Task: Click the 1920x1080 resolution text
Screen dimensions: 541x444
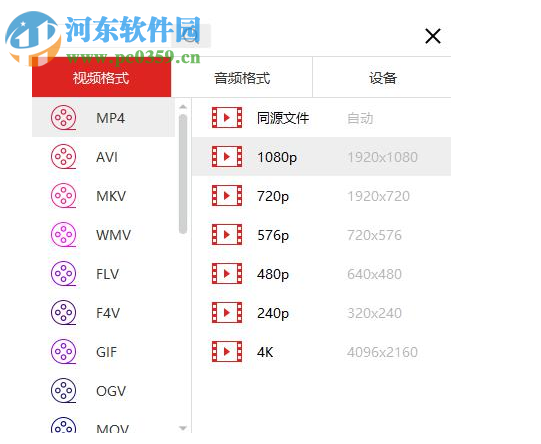Action: pyautogui.click(x=382, y=157)
